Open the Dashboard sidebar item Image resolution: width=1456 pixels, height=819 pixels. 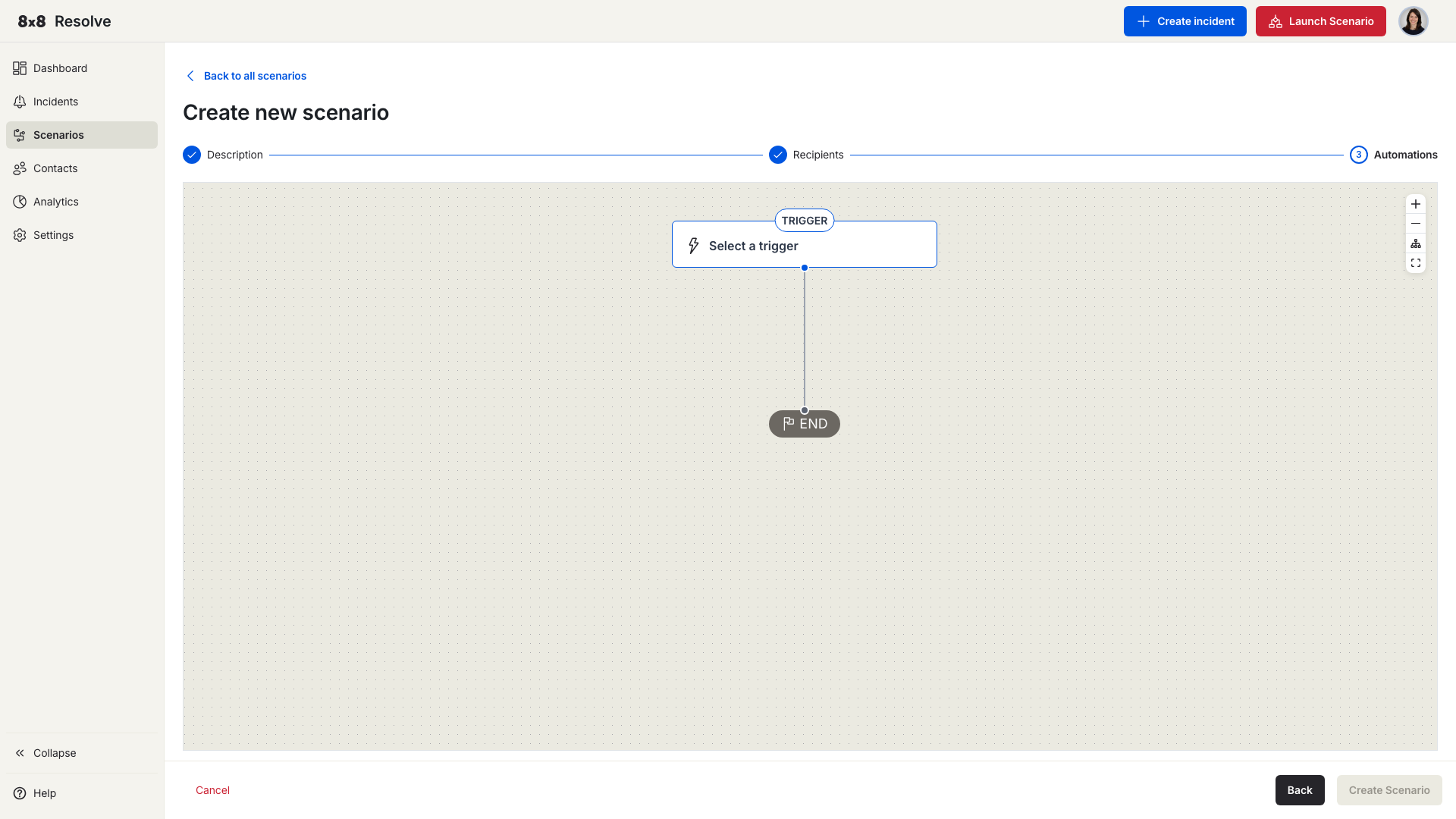pyautogui.click(x=82, y=68)
